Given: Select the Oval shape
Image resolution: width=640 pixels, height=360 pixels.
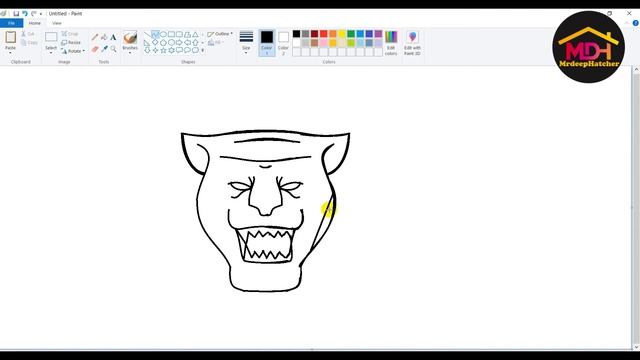Looking at the screenshot, I should (x=163, y=34).
